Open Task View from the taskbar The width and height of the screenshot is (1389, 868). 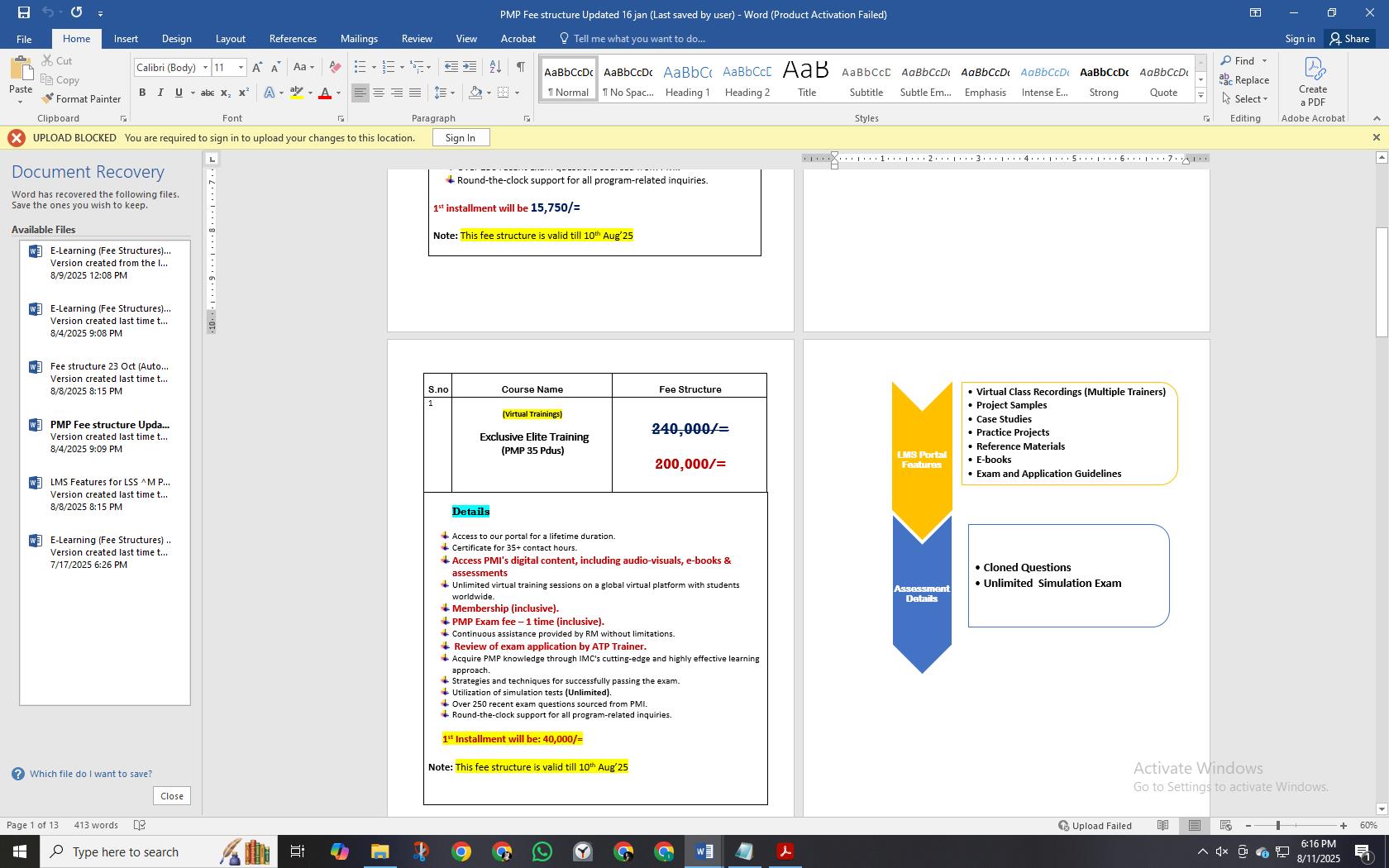click(x=298, y=851)
